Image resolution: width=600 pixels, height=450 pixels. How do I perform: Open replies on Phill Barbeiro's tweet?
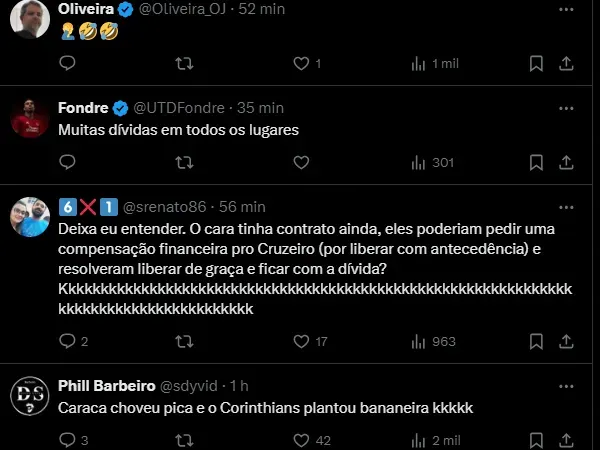click(67, 439)
